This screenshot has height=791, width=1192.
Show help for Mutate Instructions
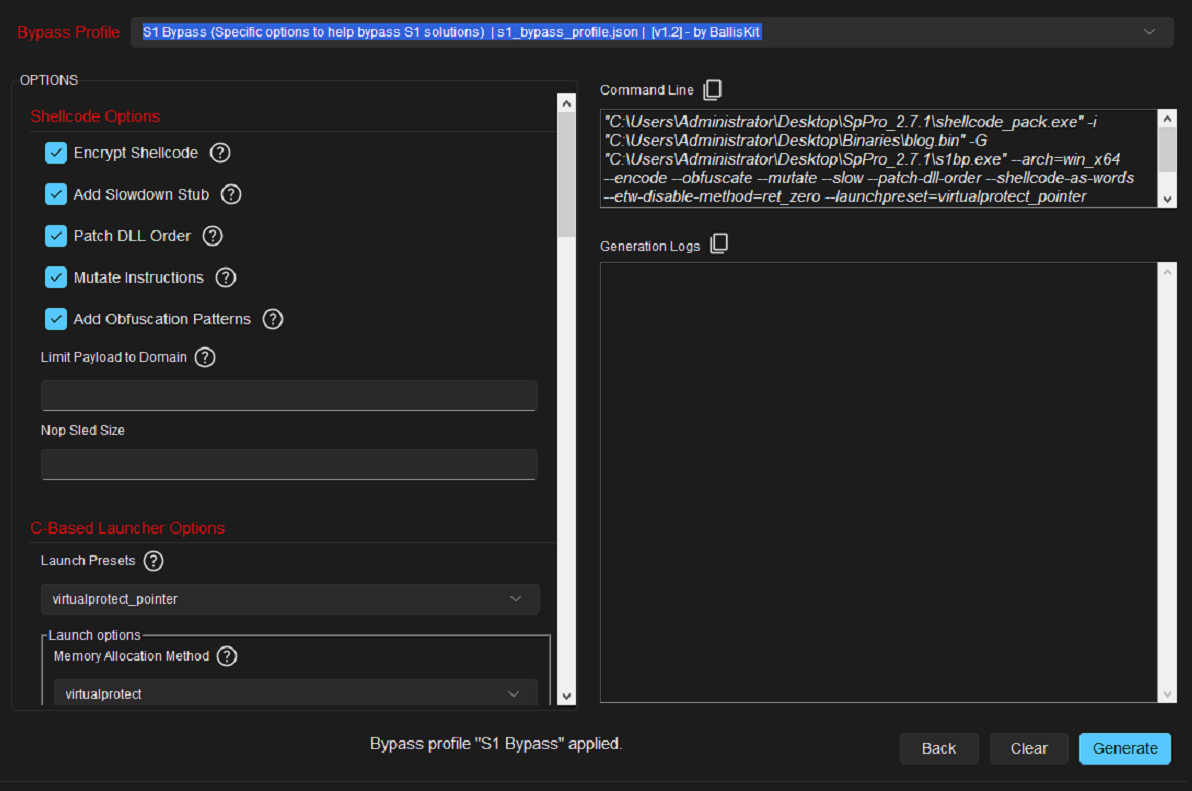tap(226, 277)
